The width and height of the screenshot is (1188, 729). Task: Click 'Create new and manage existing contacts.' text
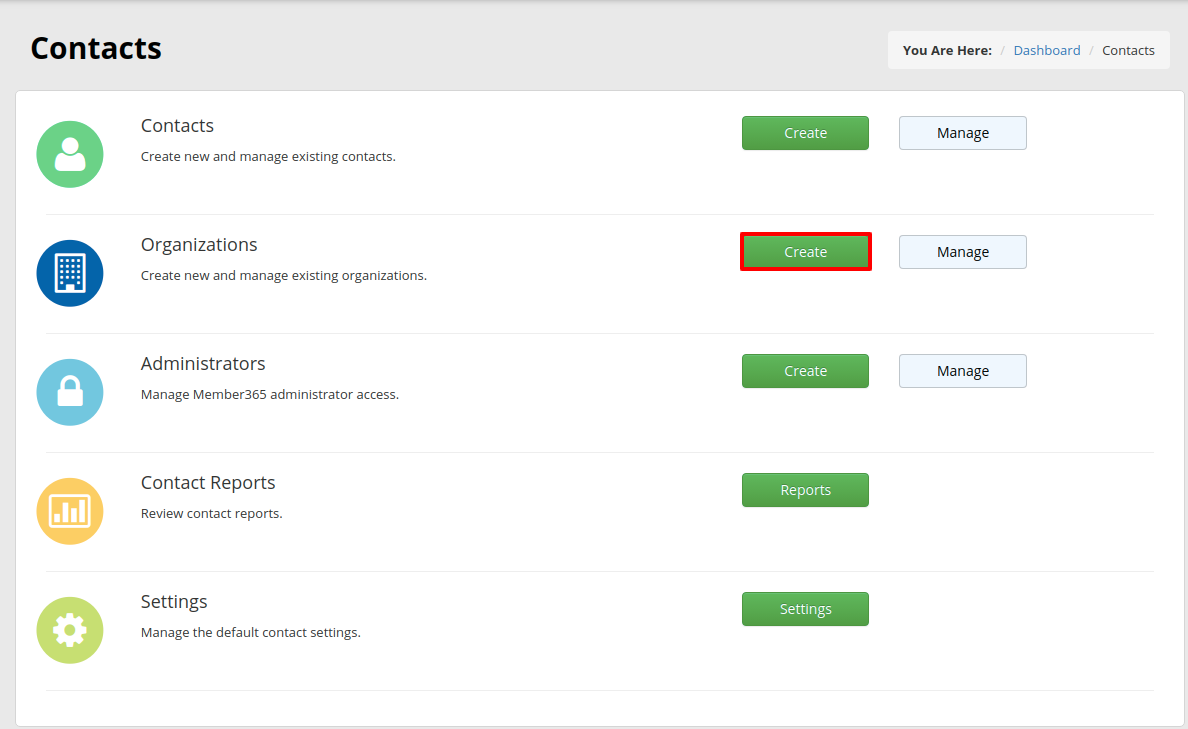tap(268, 157)
